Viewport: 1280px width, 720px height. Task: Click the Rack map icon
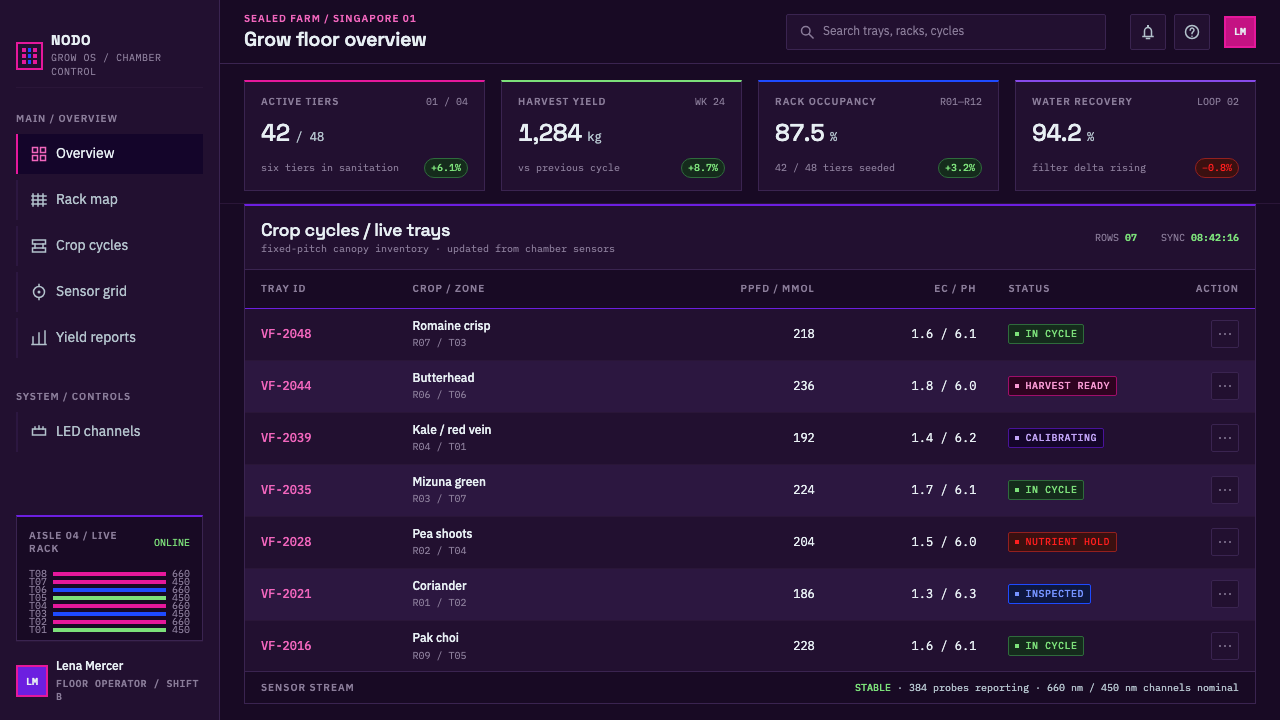pyautogui.click(x=39, y=200)
